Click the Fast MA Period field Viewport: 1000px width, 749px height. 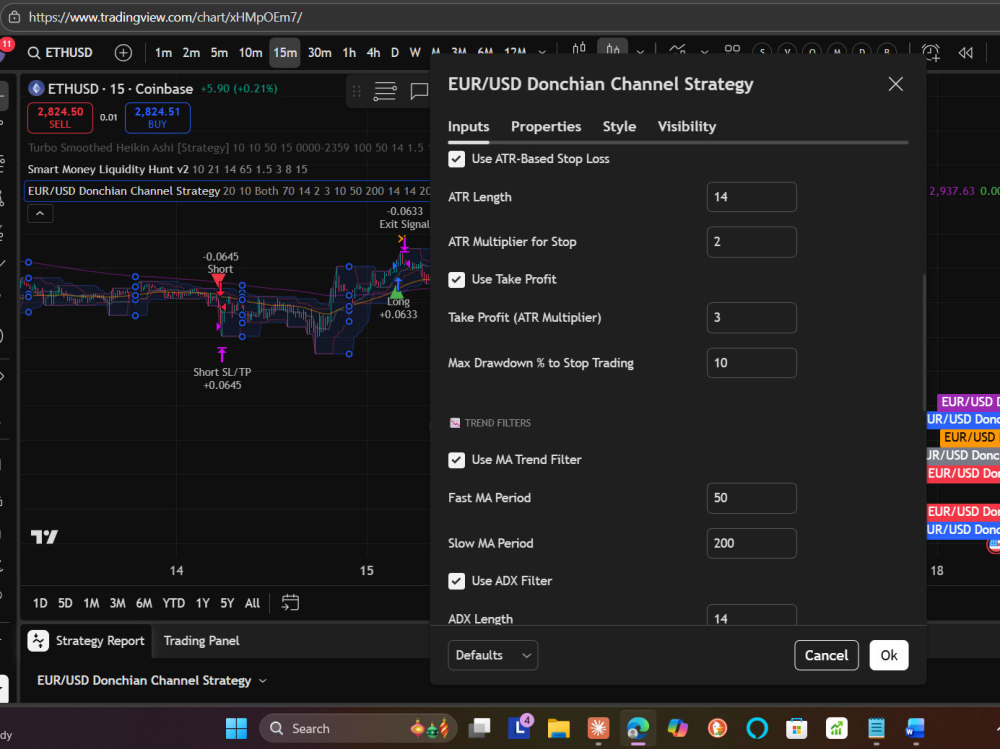(751, 498)
